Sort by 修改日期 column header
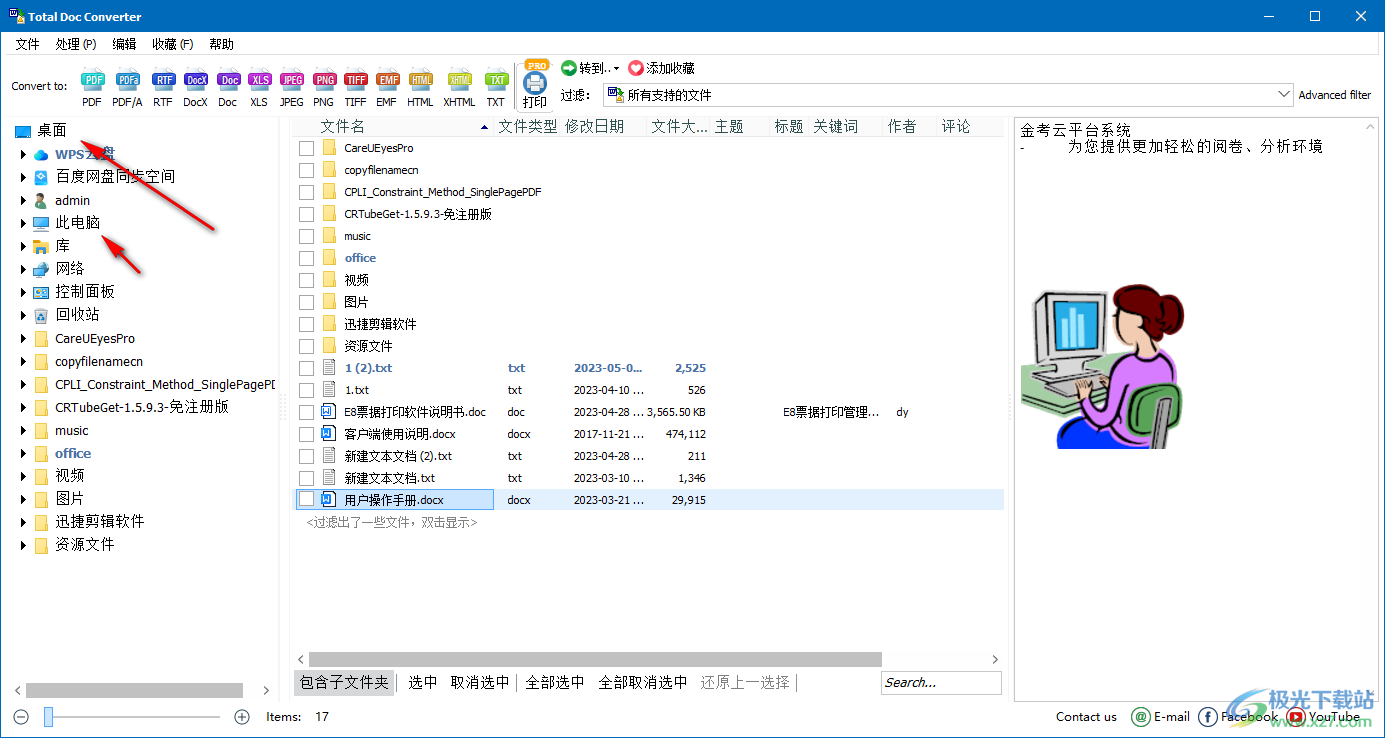1385x738 pixels. click(x=594, y=126)
